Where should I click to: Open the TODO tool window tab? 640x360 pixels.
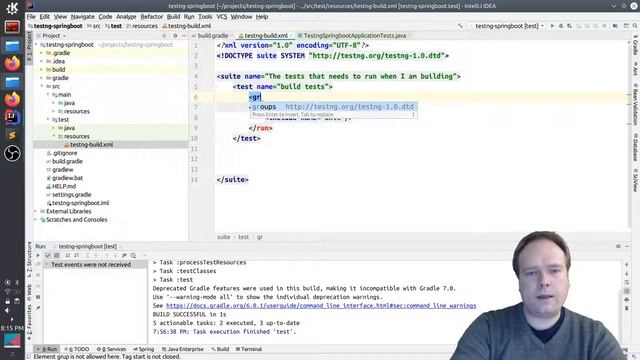click(78, 349)
